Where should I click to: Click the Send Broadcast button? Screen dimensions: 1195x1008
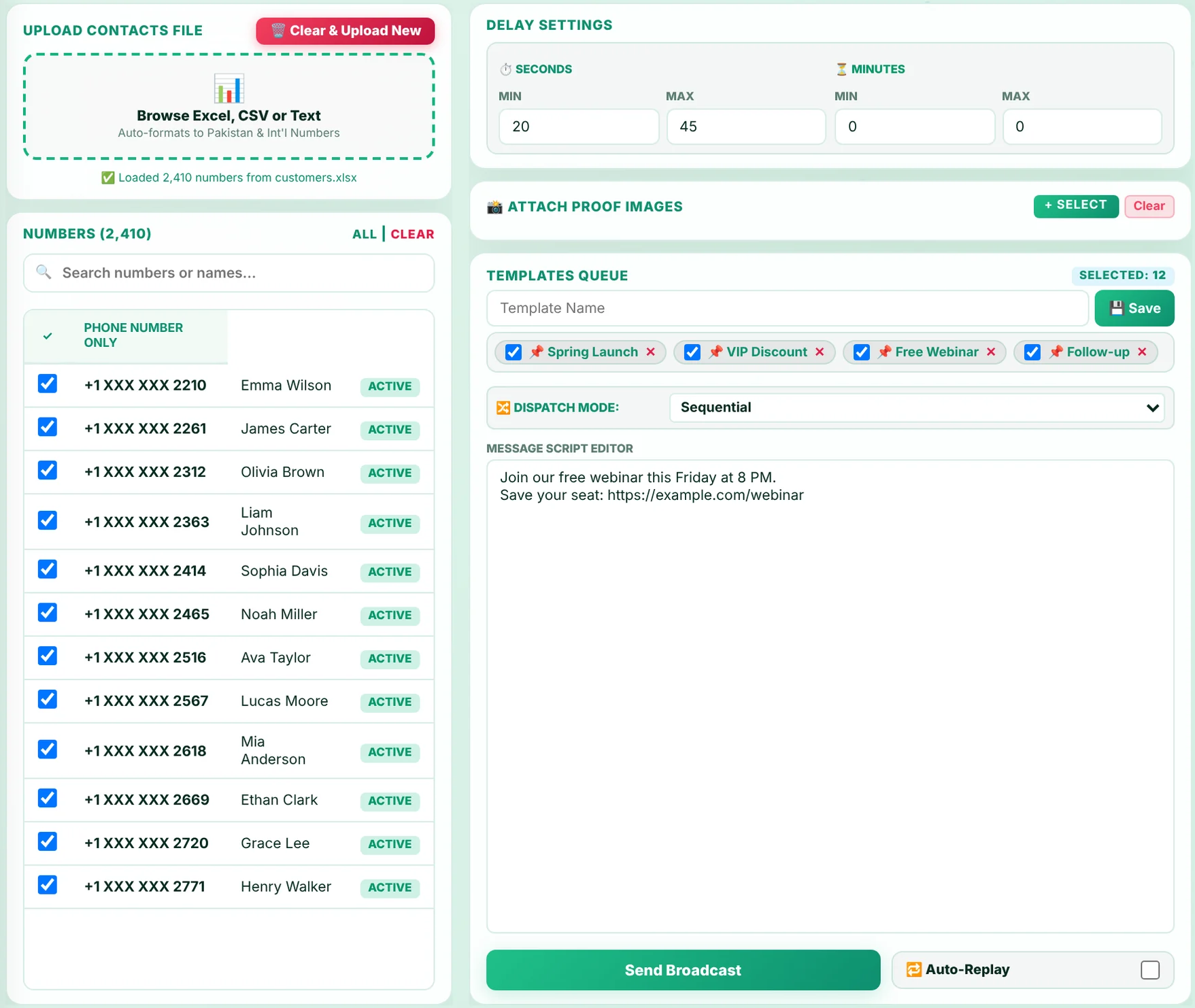click(x=683, y=970)
